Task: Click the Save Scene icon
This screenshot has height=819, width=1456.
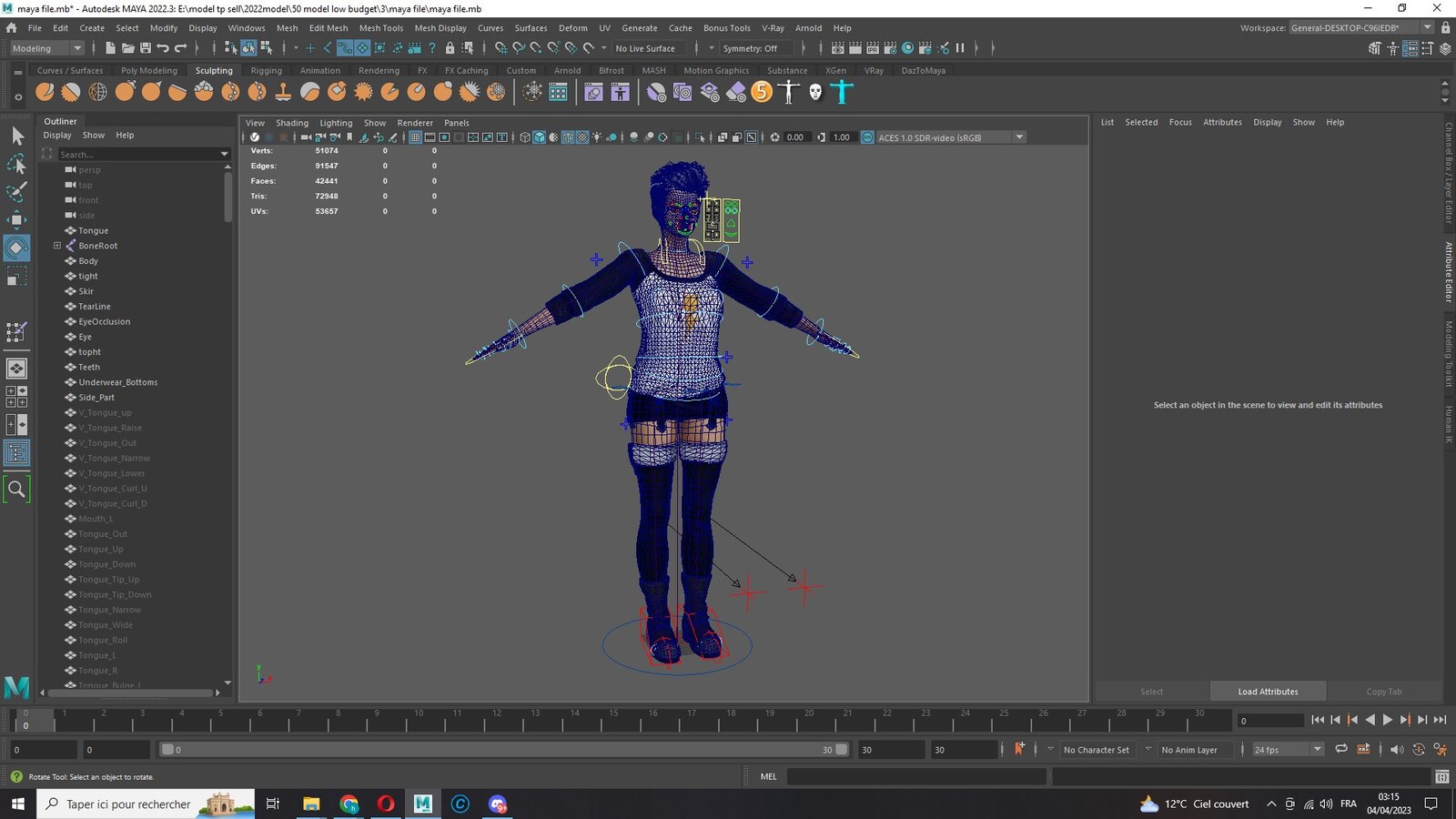Action: point(145,48)
